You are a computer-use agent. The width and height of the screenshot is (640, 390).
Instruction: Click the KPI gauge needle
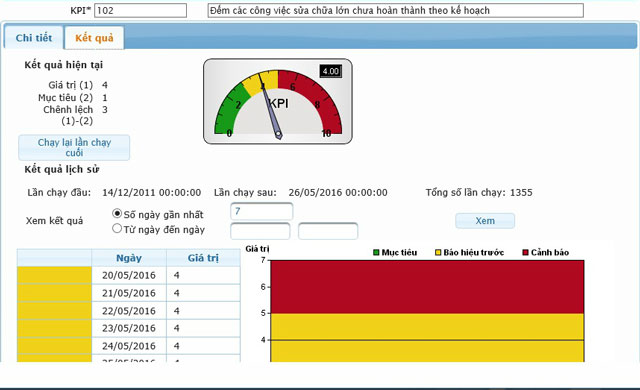click(x=270, y=107)
